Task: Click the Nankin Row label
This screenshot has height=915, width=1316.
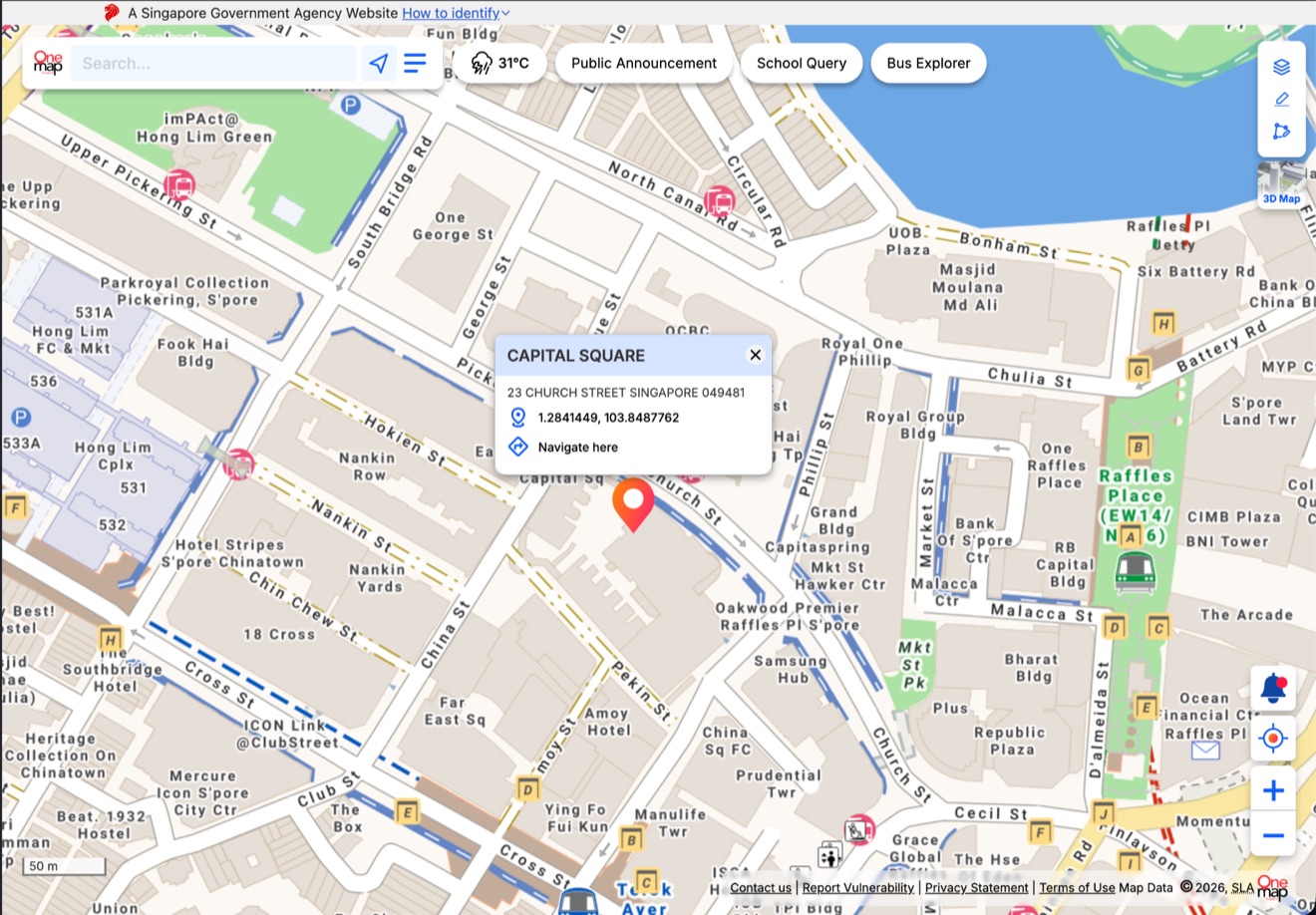Action: coord(367,466)
